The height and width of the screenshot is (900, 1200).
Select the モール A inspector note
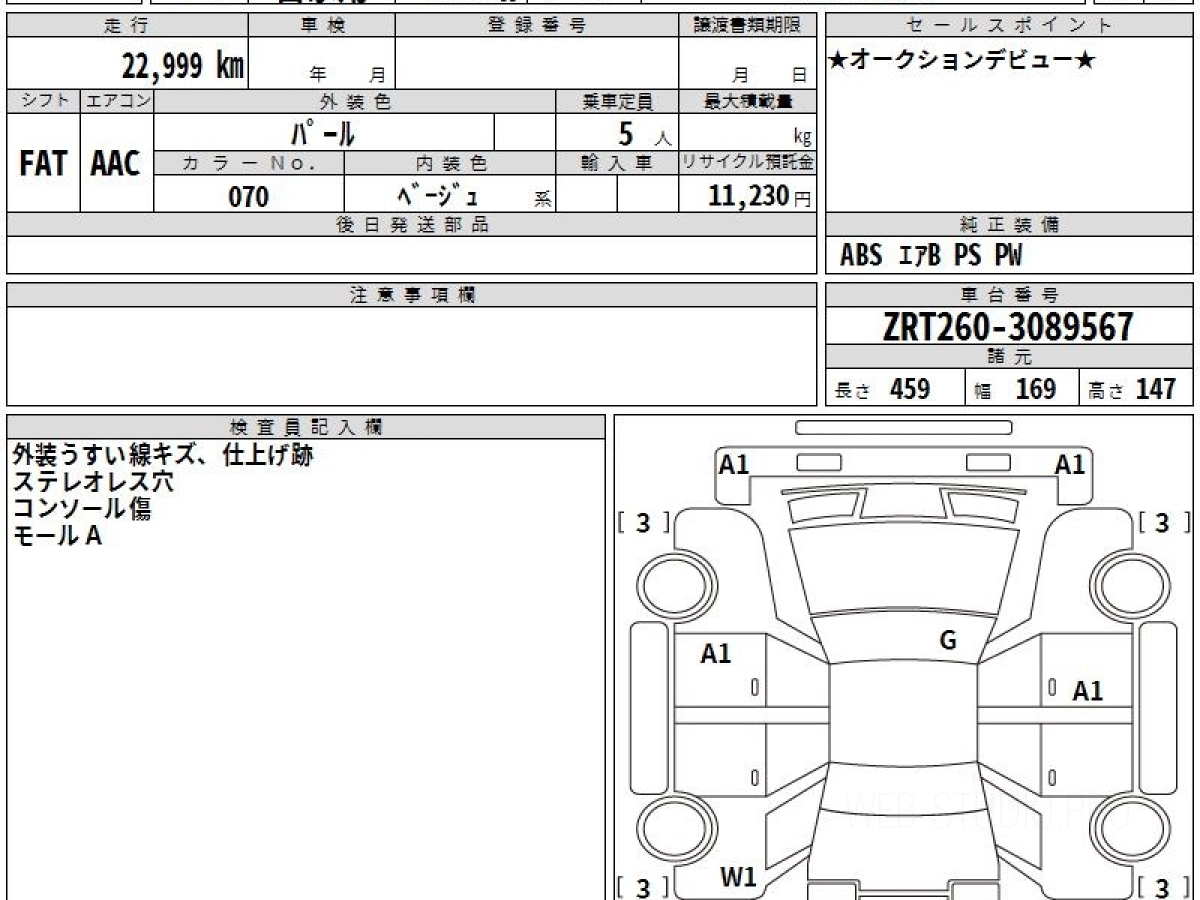[x=57, y=535]
